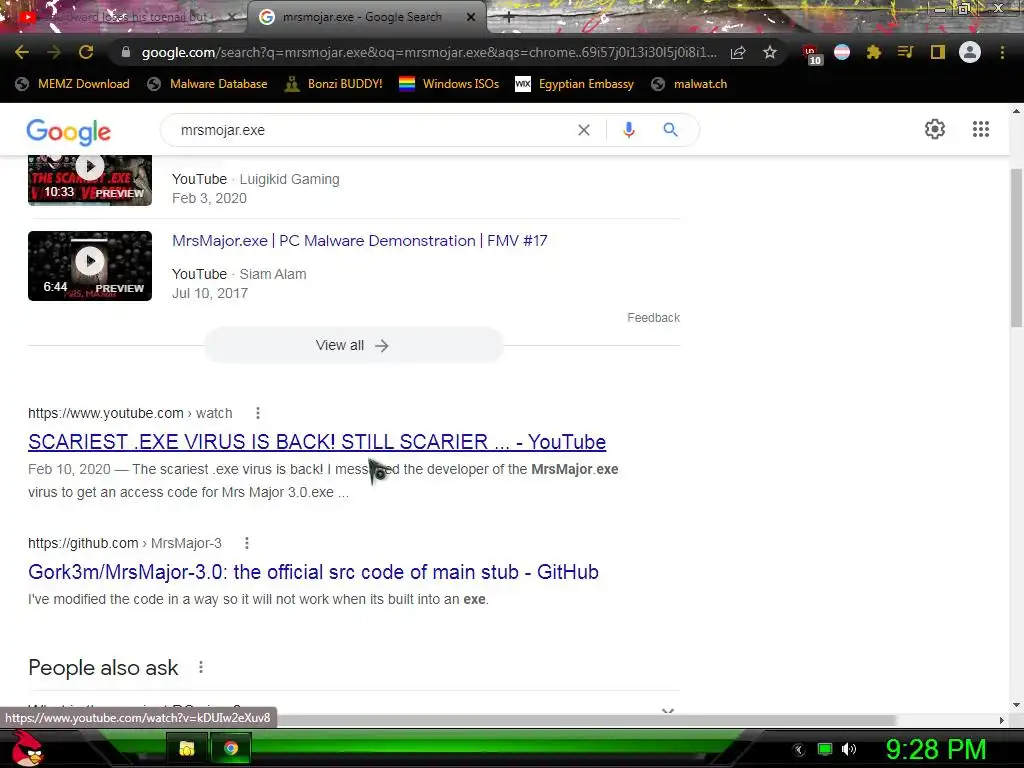
Task: Click the Feb 3, 2020 date text
Action: [x=209, y=199]
